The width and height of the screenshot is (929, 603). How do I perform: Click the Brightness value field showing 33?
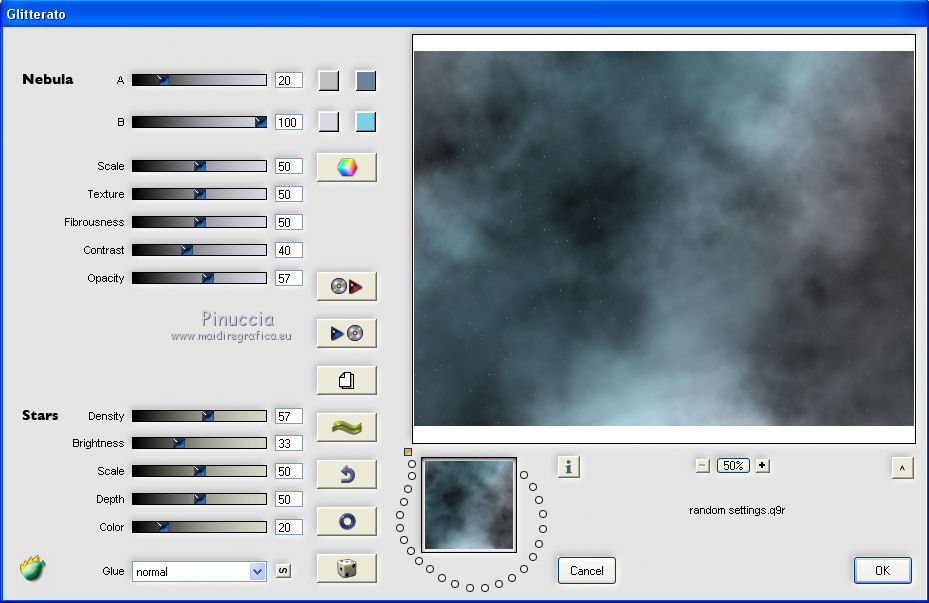coord(289,443)
